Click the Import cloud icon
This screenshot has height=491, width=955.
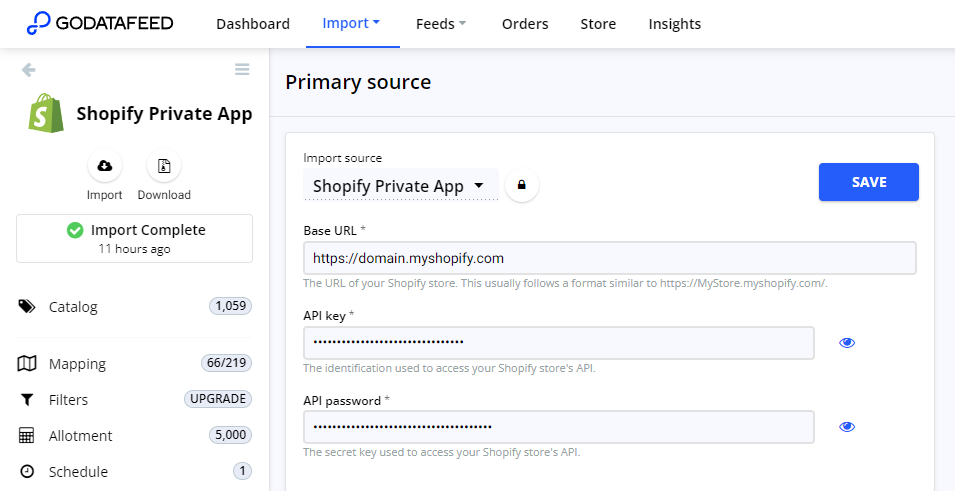point(105,166)
